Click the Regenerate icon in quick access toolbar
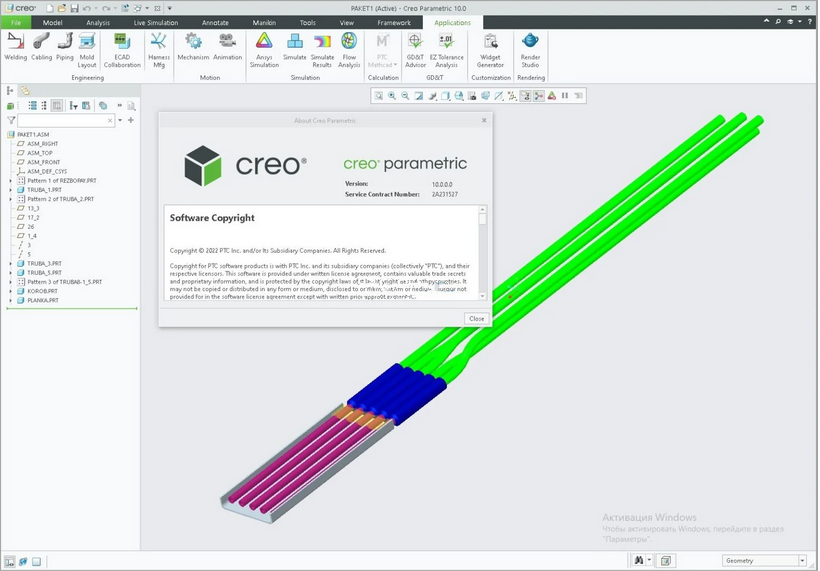This screenshot has width=820, height=571. [124, 8]
